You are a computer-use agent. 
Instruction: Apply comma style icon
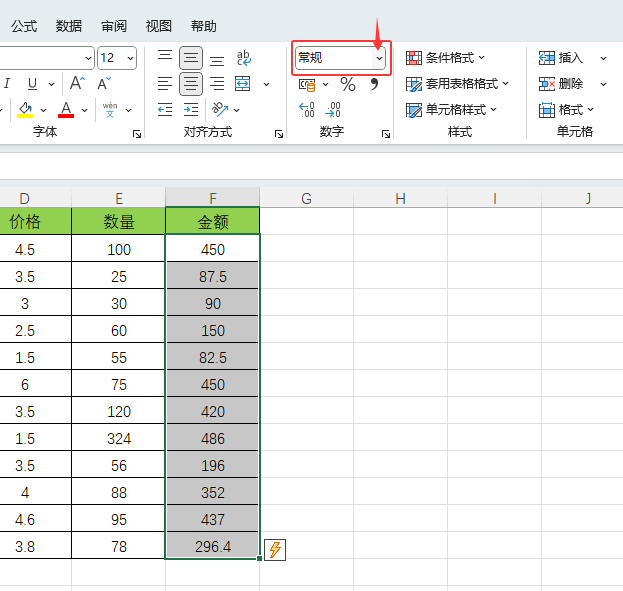374,84
